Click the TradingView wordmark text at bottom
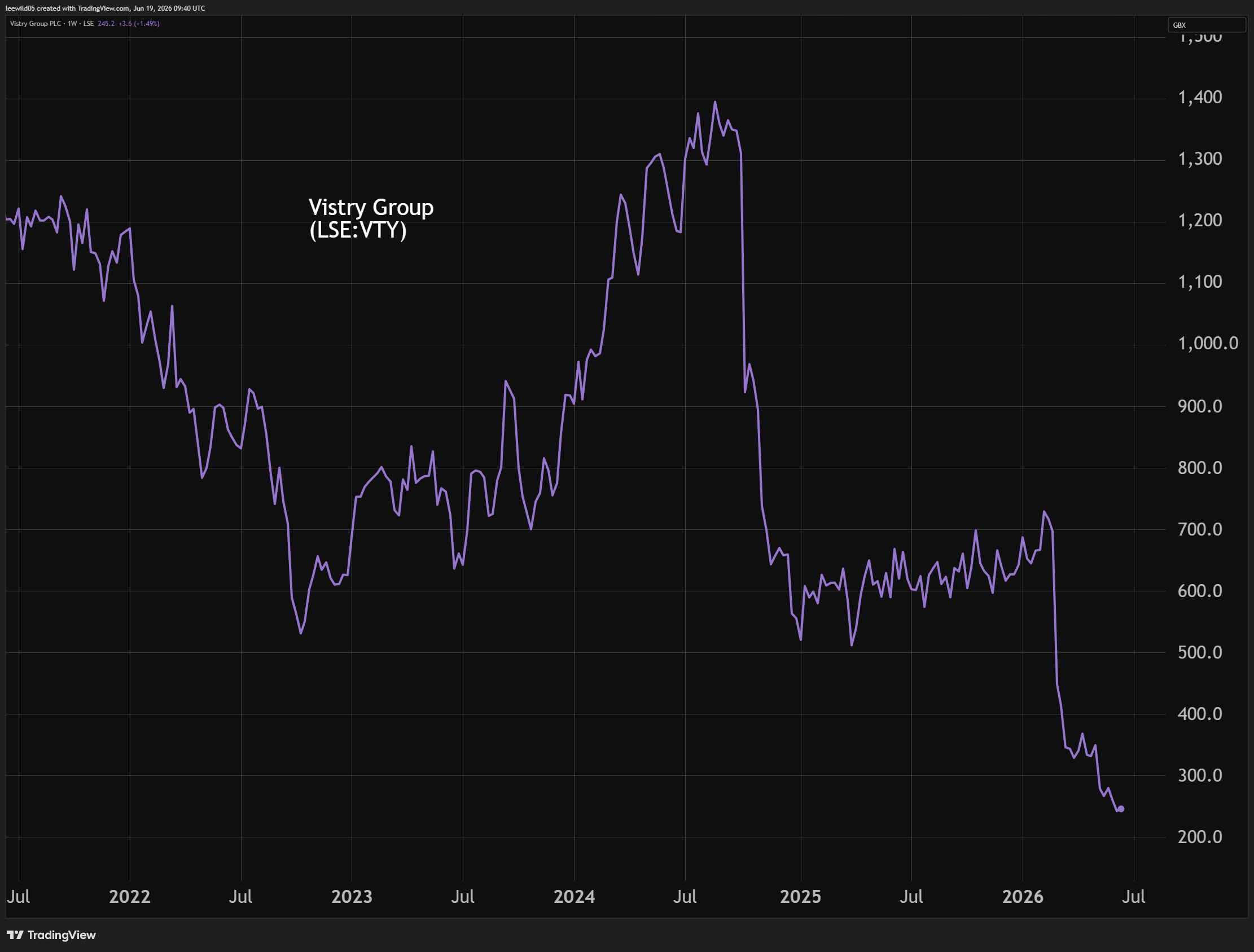 click(62, 935)
